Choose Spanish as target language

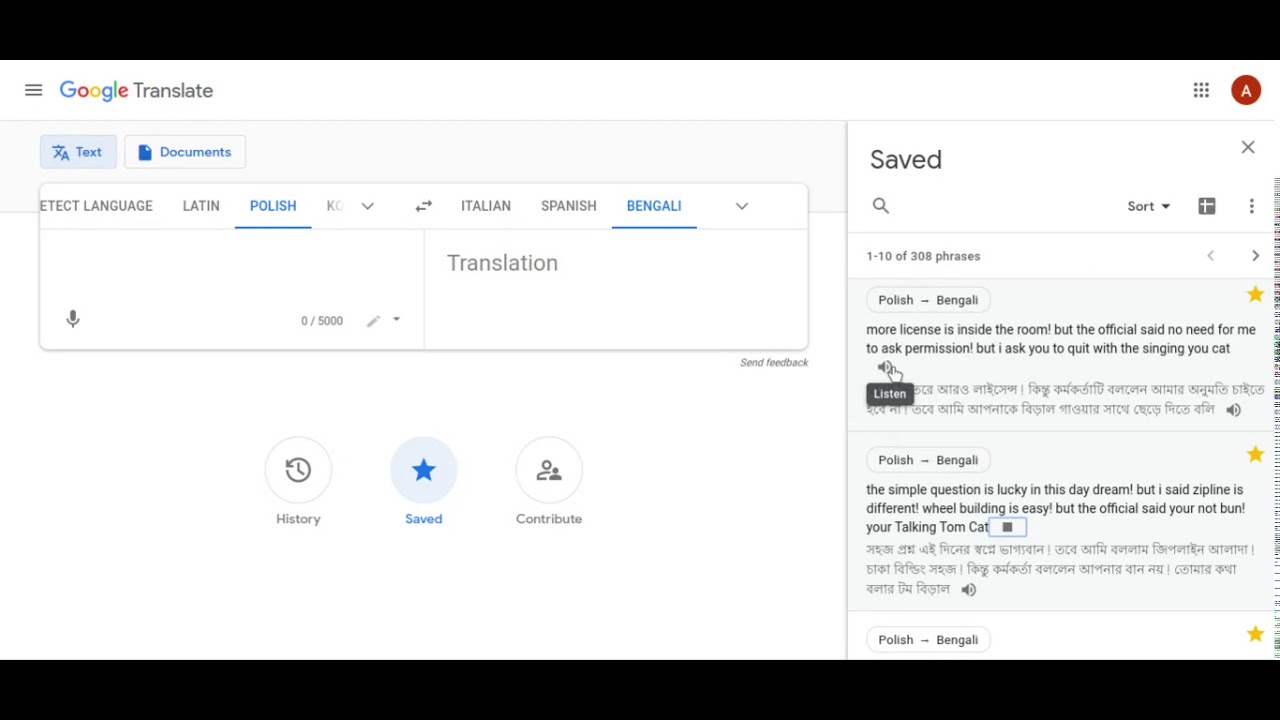click(x=568, y=206)
